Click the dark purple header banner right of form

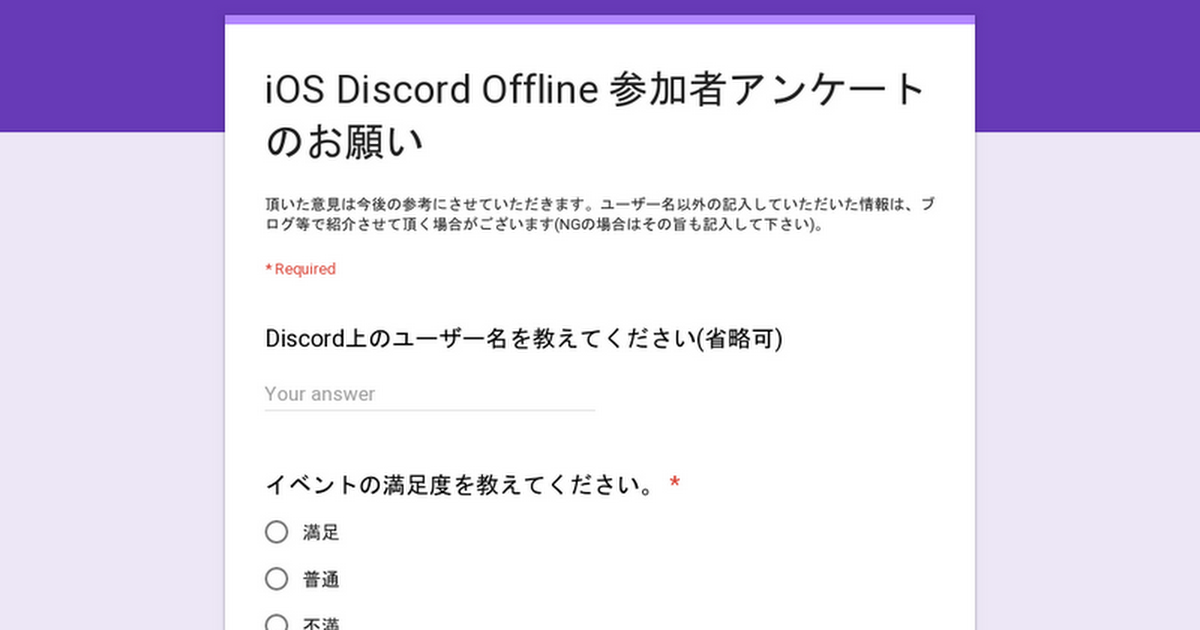click(1088, 65)
